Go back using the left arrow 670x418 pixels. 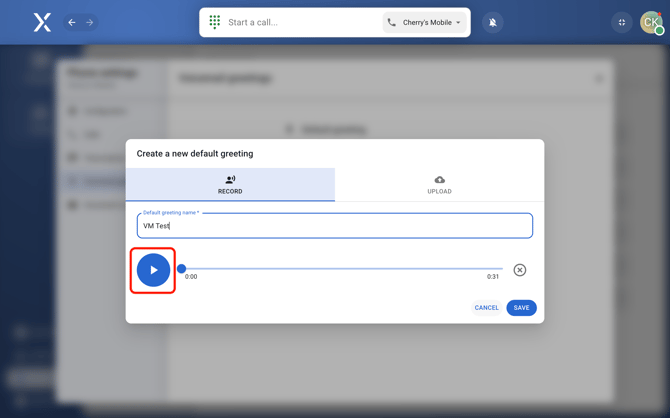pyautogui.click(x=72, y=22)
